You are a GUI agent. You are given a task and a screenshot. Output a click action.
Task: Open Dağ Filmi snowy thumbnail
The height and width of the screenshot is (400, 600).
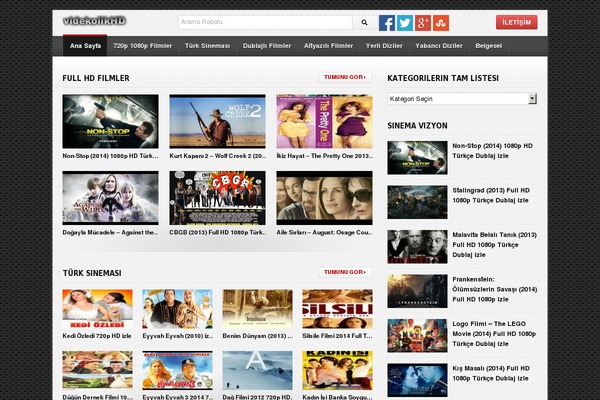(258, 371)
